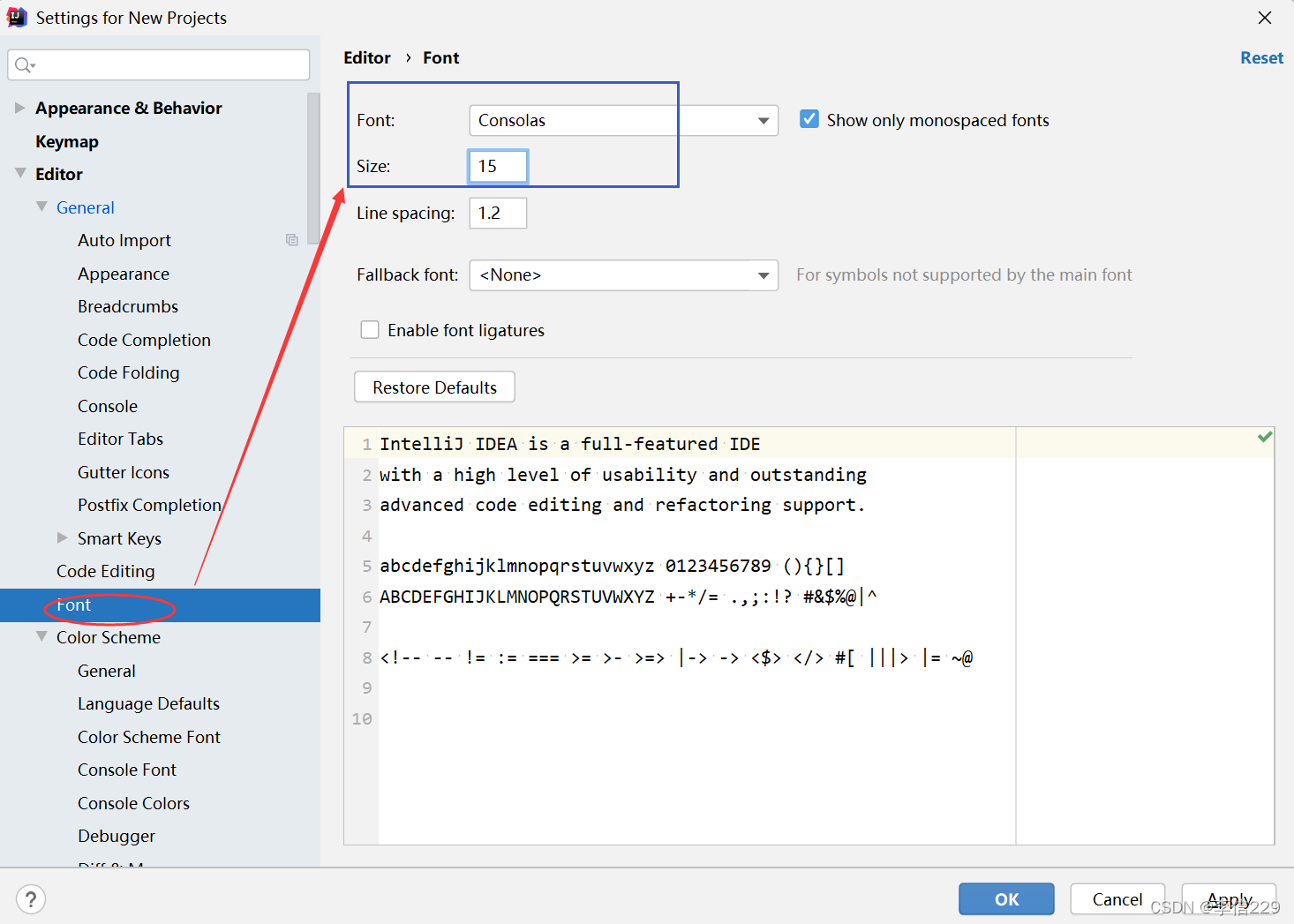The width and height of the screenshot is (1294, 924).
Task: Click line number 8 in preview gutter
Action: pyautogui.click(x=366, y=657)
